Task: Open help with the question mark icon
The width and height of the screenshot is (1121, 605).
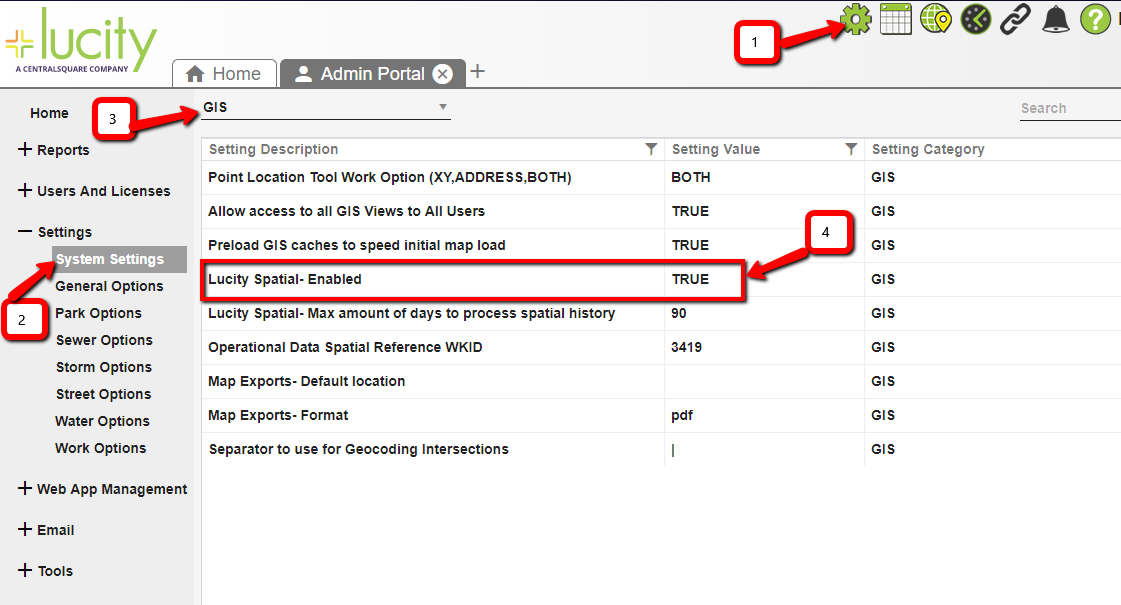Action: click(x=1095, y=19)
